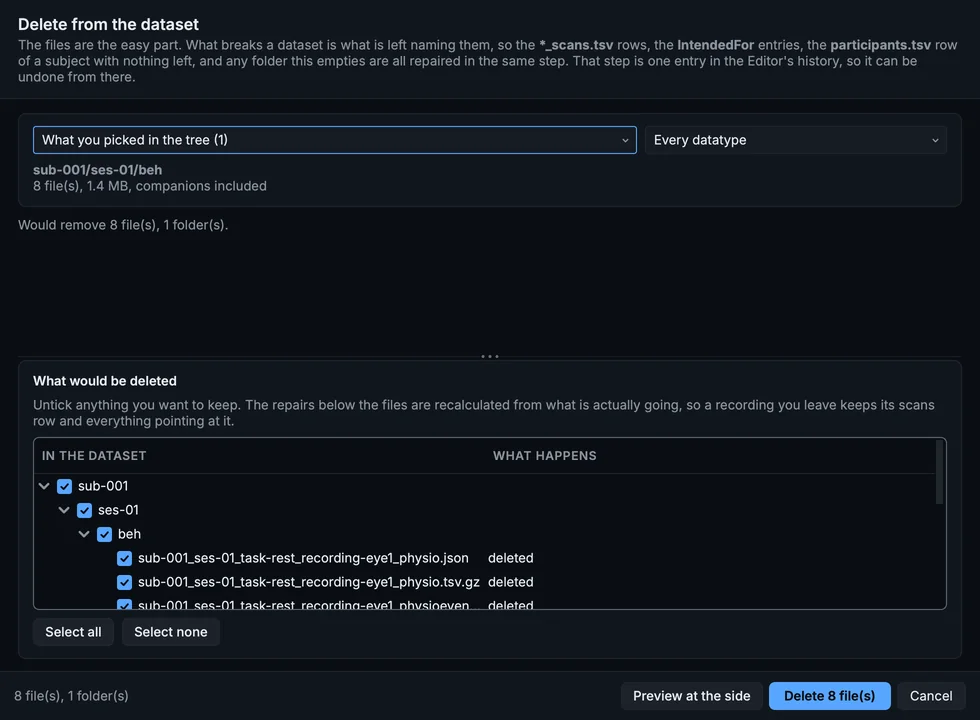Select the sub-001_ses-01_task-rest_recording-eye1_physio.json row label
The image size is (980, 720).
point(303,558)
